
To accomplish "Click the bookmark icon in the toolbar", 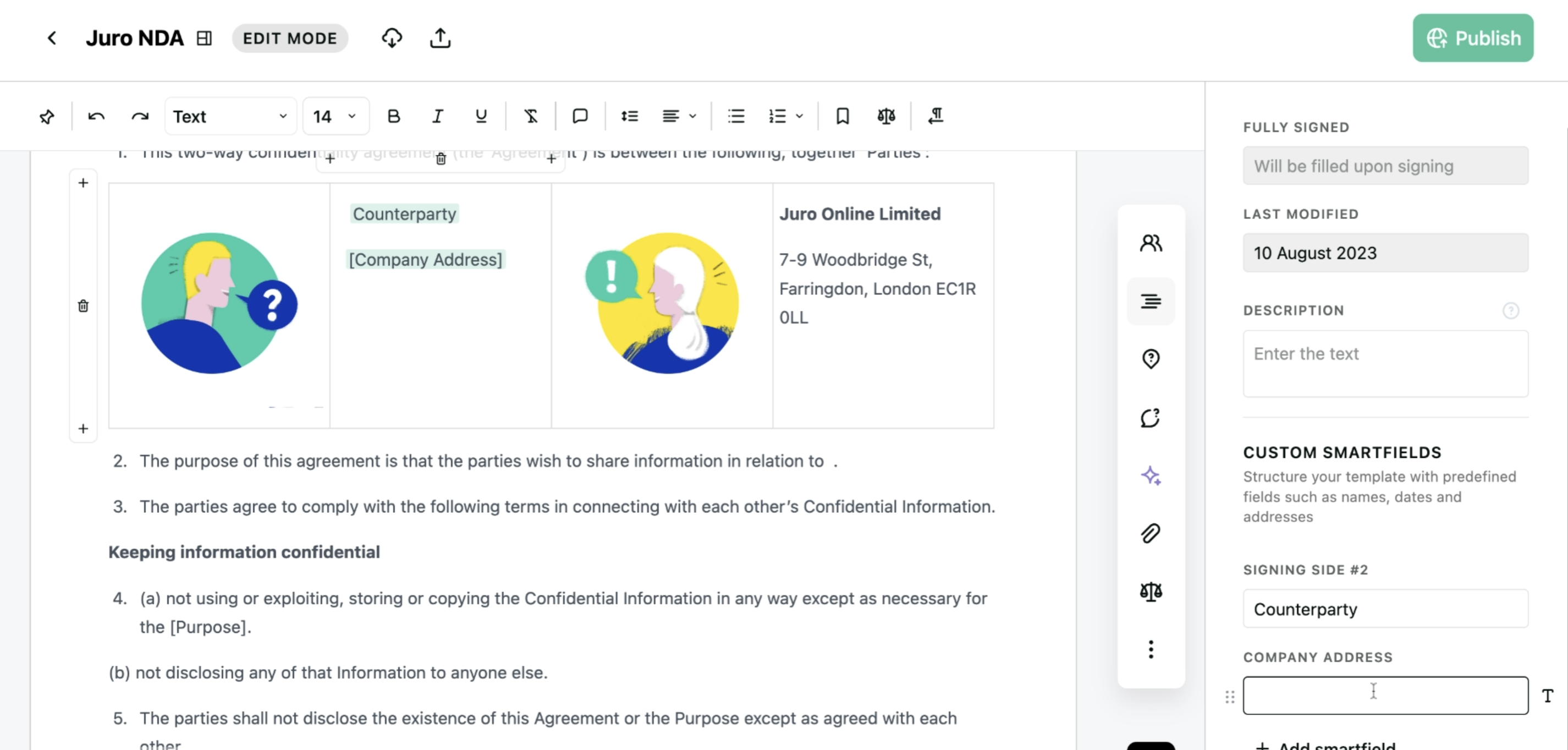I will [x=843, y=116].
